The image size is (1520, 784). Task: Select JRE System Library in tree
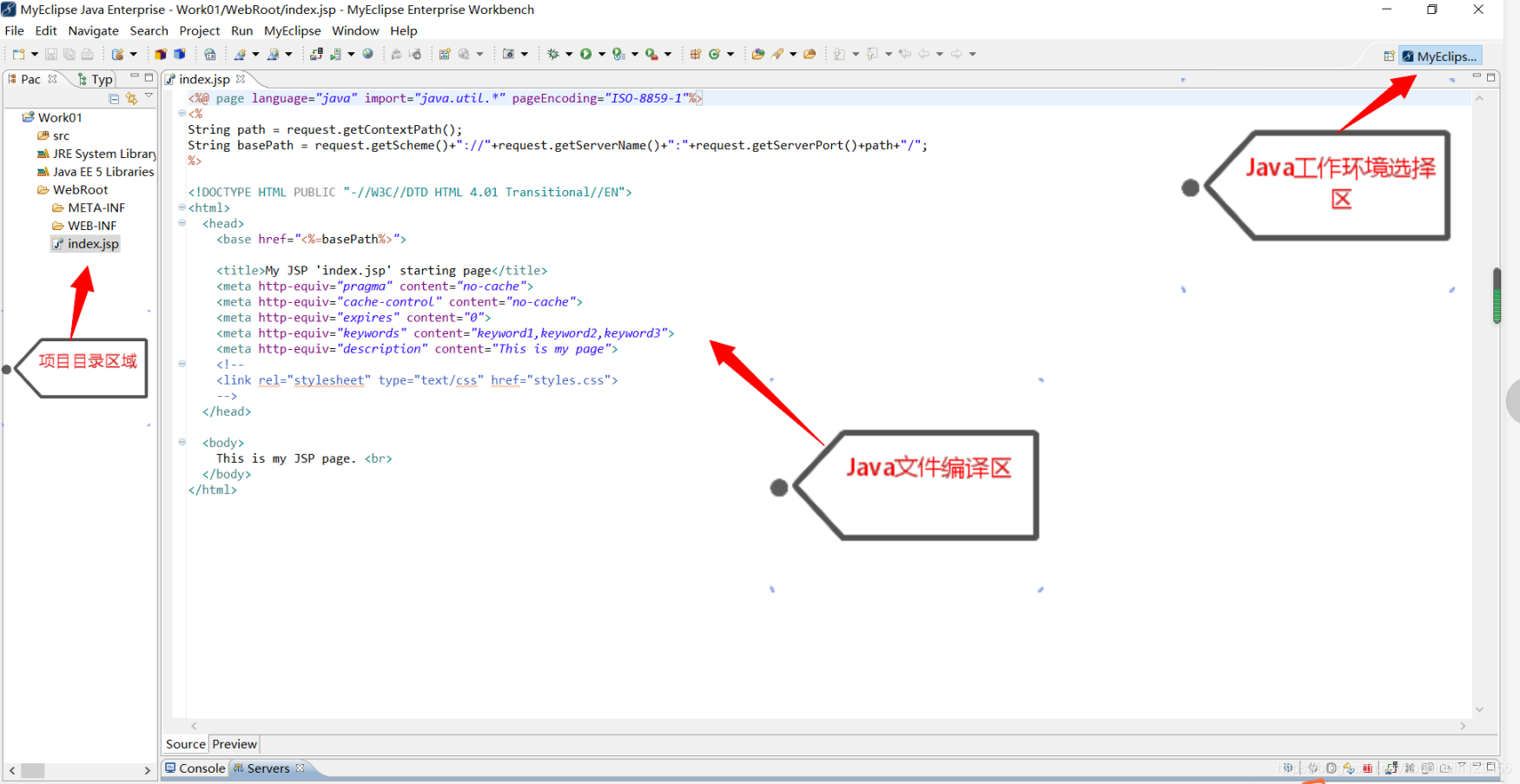click(x=96, y=154)
